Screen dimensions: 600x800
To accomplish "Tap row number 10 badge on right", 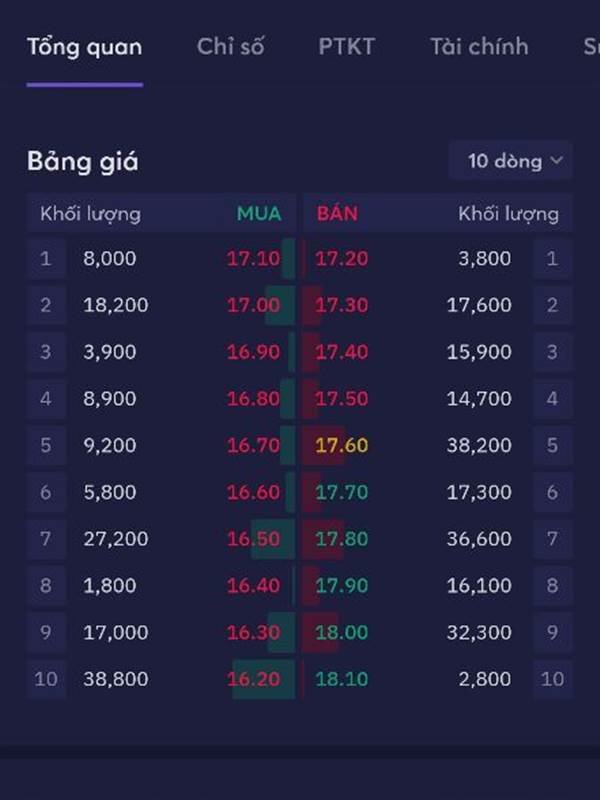I will (x=553, y=679).
